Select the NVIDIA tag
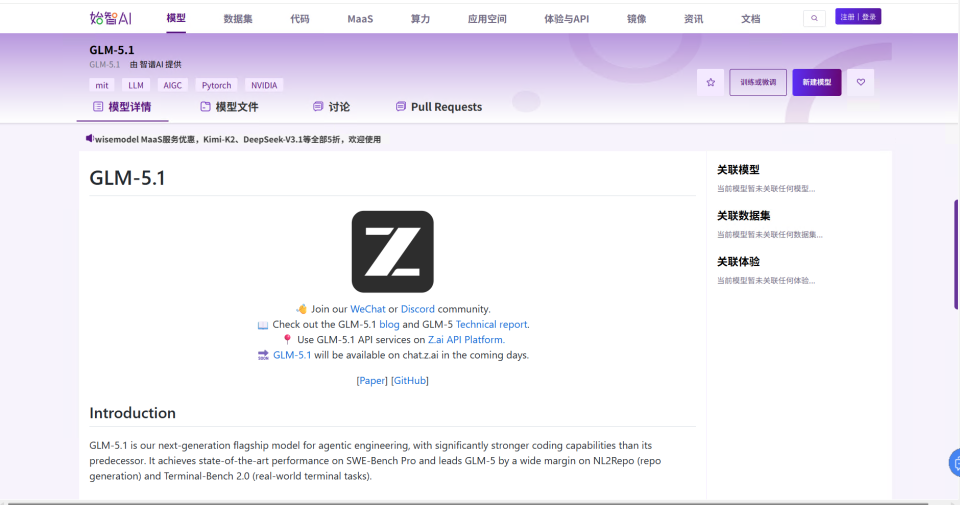 point(264,85)
